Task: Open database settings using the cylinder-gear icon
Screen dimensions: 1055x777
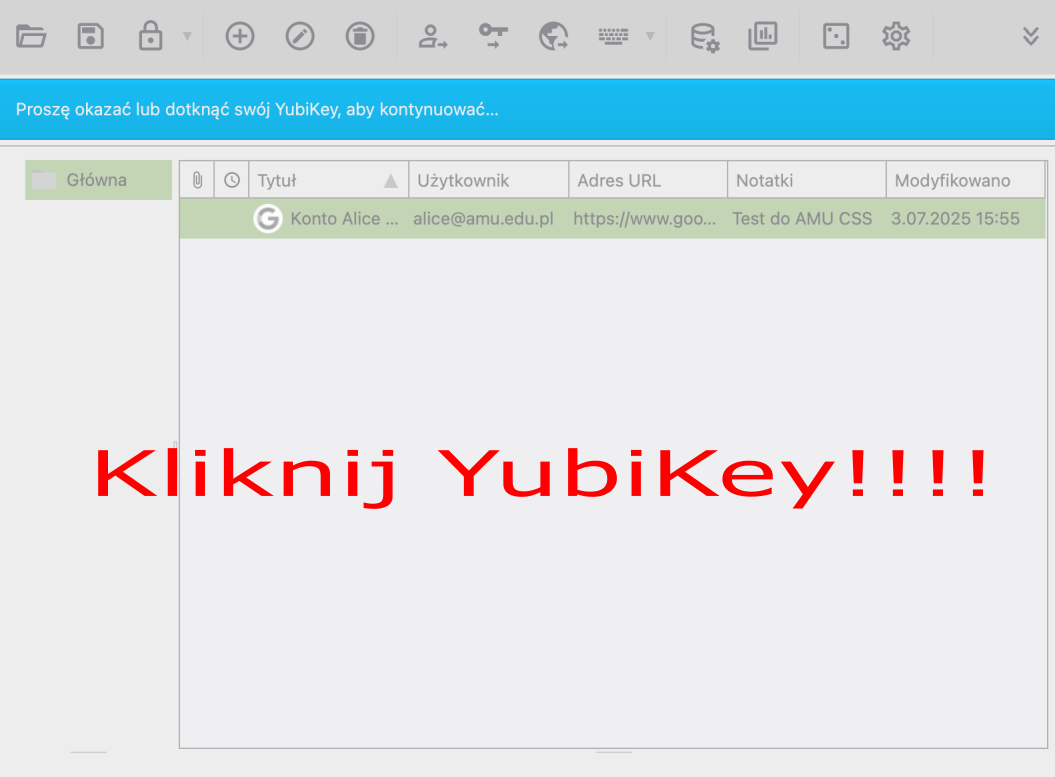Action: click(705, 37)
